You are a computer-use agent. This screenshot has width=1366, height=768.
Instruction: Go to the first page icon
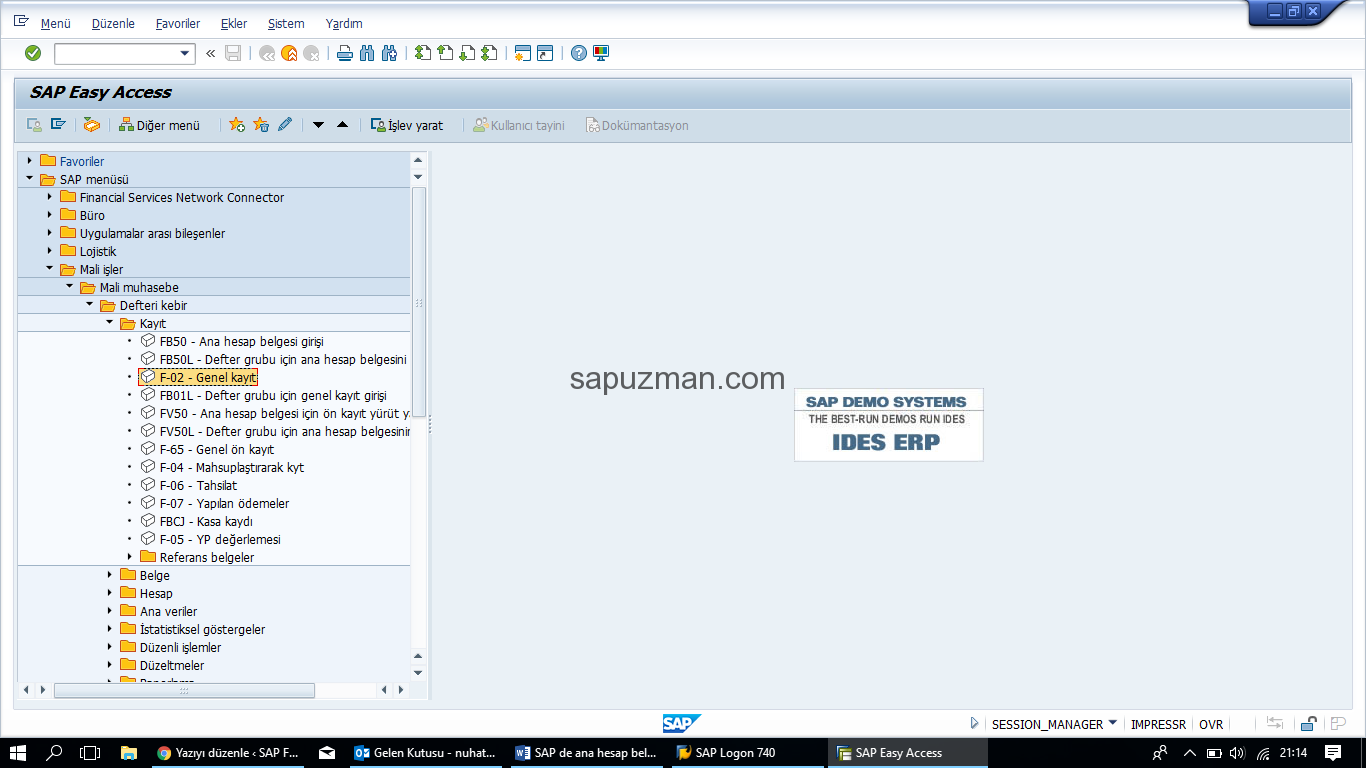click(423, 53)
